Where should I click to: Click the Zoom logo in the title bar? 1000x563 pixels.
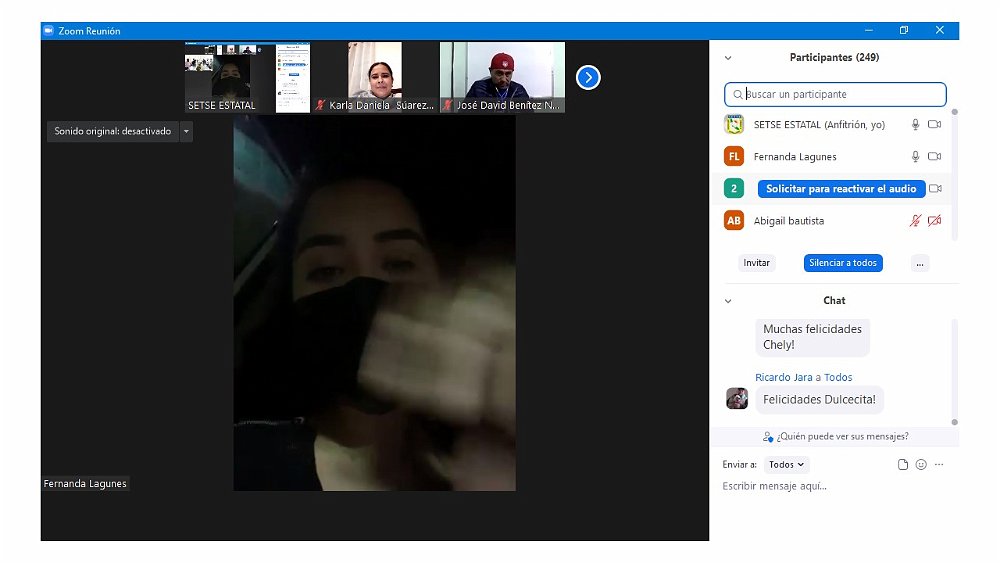[47, 31]
